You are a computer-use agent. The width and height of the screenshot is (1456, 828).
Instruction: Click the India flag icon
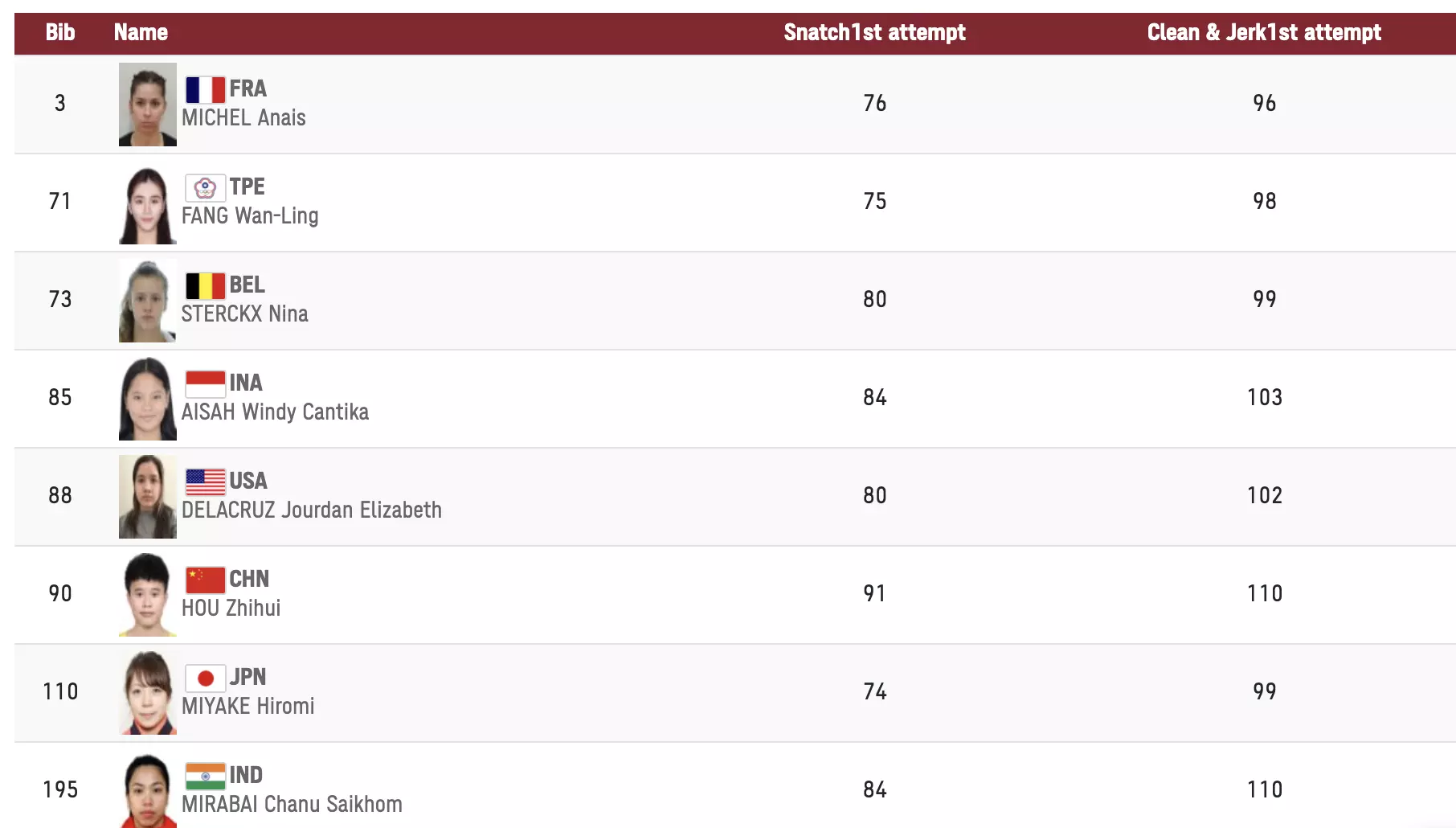[x=205, y=776]
